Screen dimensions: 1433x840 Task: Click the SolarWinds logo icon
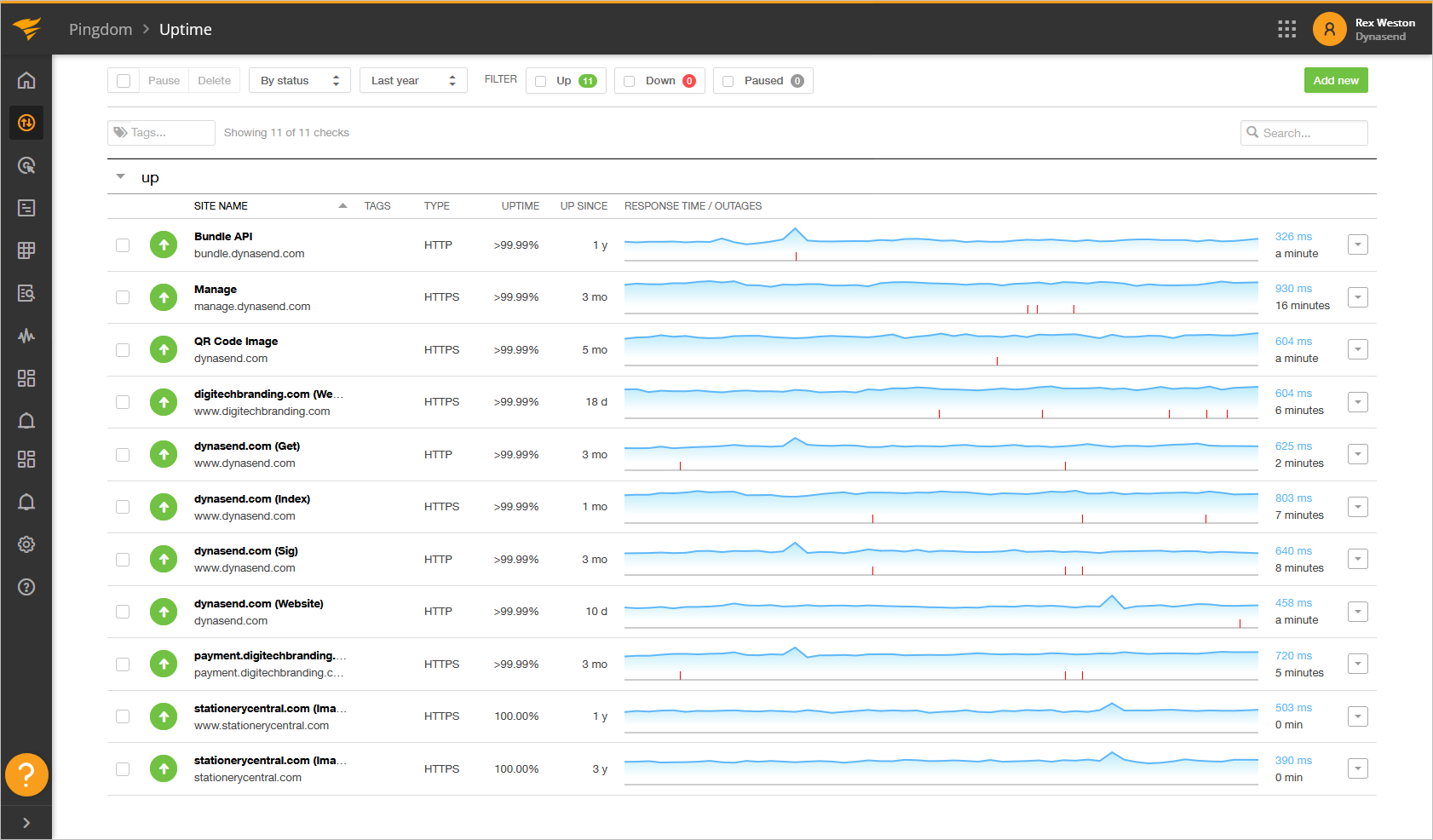[x=26, y=29]
